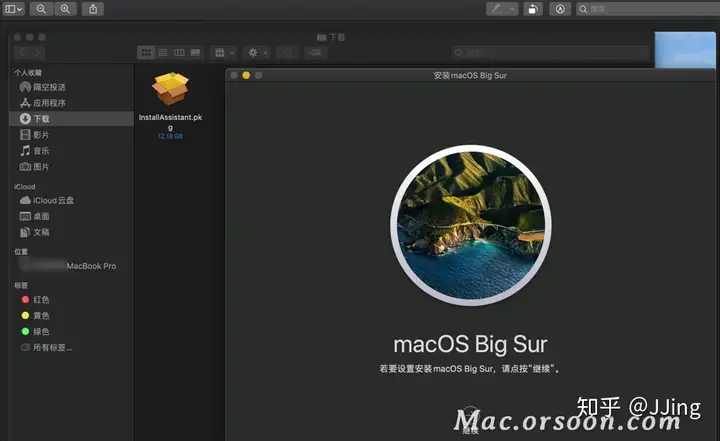Switch Finder to list view
Image resolution: width=720 pixels, height=441 pixels.
point(163,52)
